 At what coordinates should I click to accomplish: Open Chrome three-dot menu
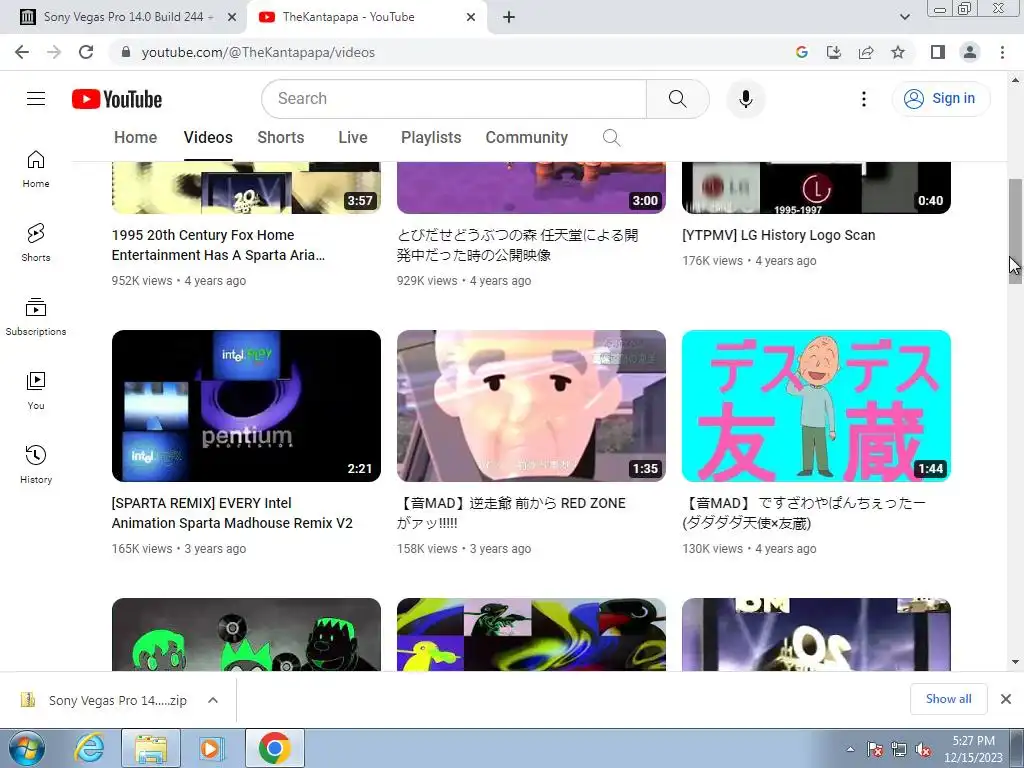[x=1002, y=52]
